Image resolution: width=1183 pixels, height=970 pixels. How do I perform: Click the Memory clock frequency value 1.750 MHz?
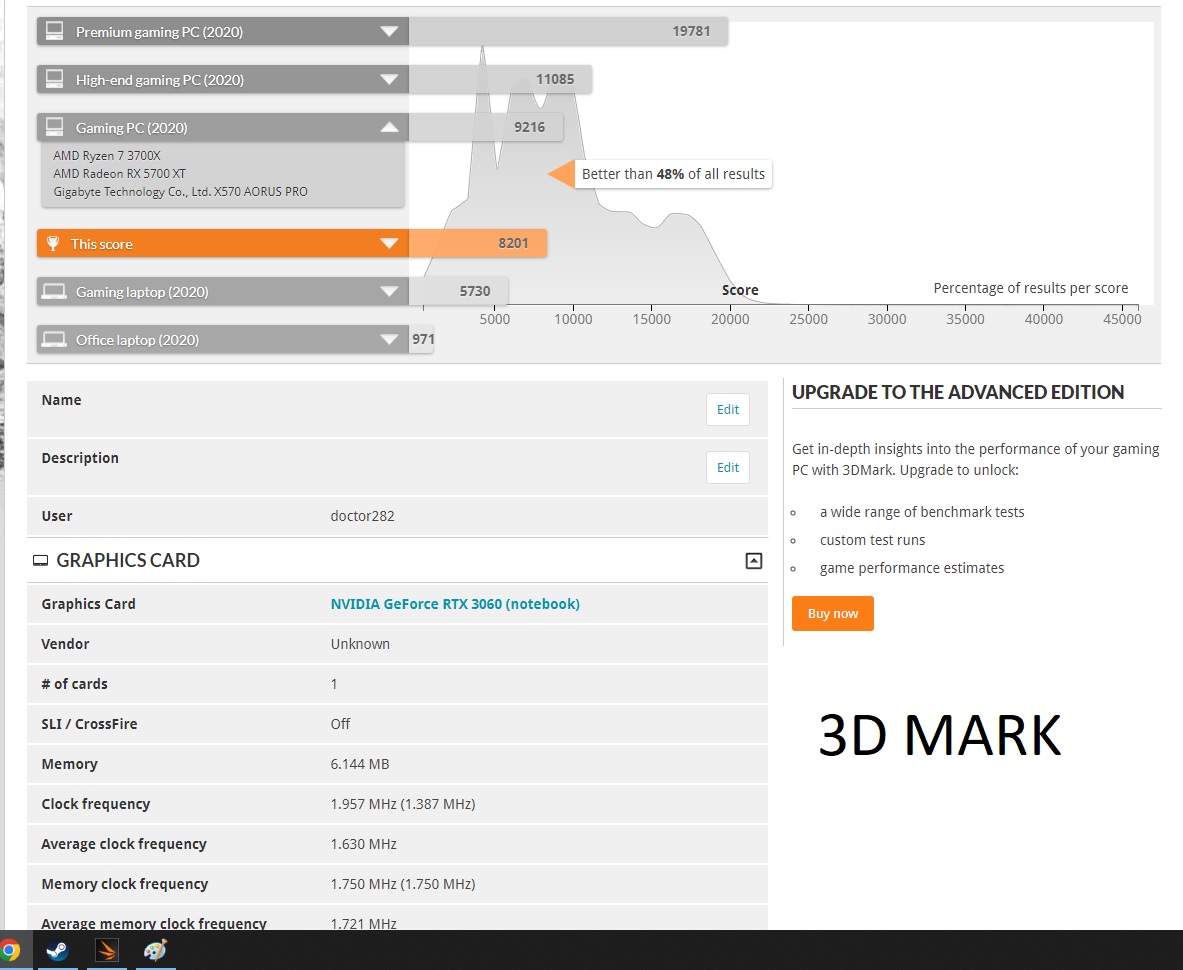[x=403, y=884]
